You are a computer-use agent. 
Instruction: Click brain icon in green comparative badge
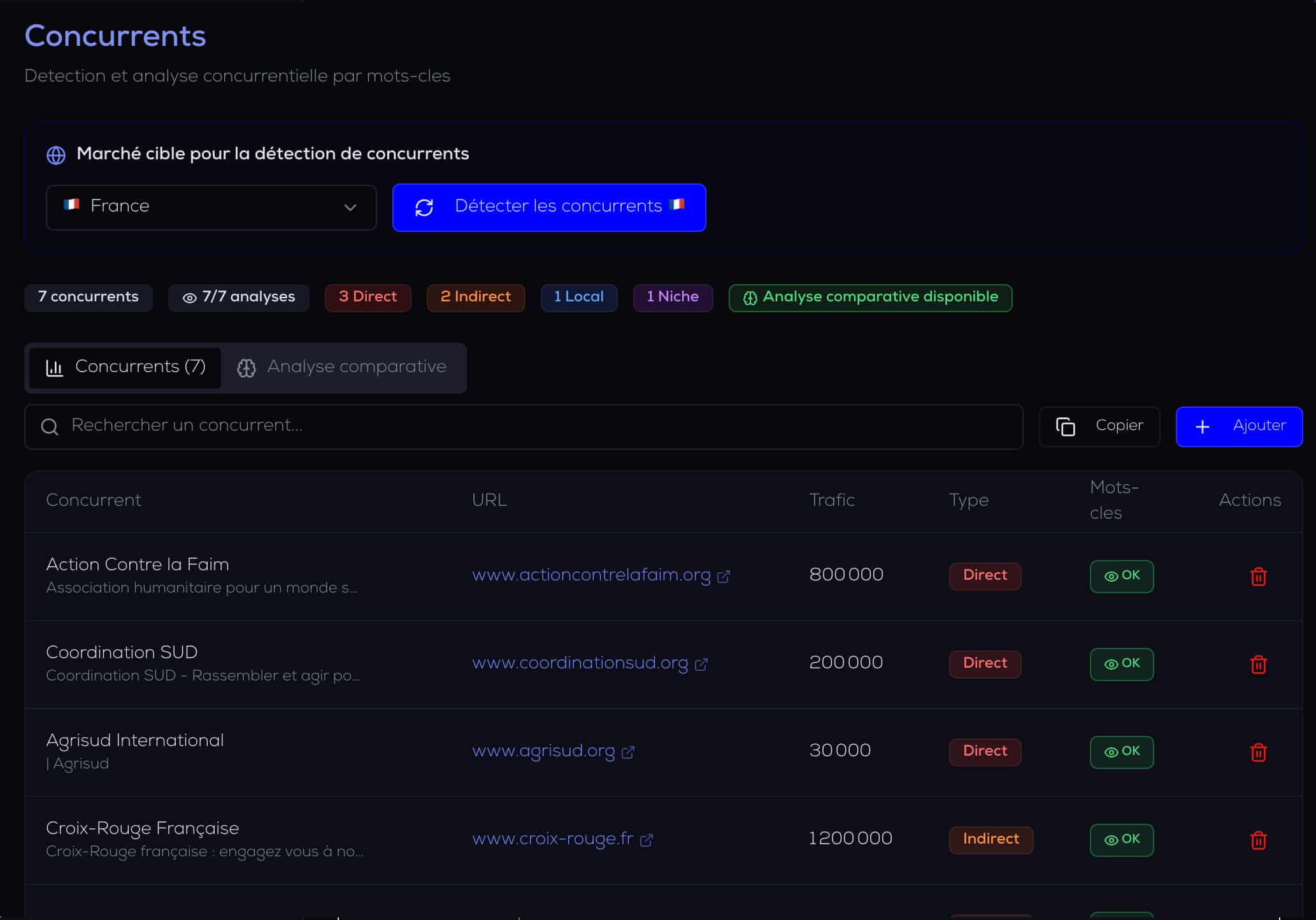(x=750, y=298)
